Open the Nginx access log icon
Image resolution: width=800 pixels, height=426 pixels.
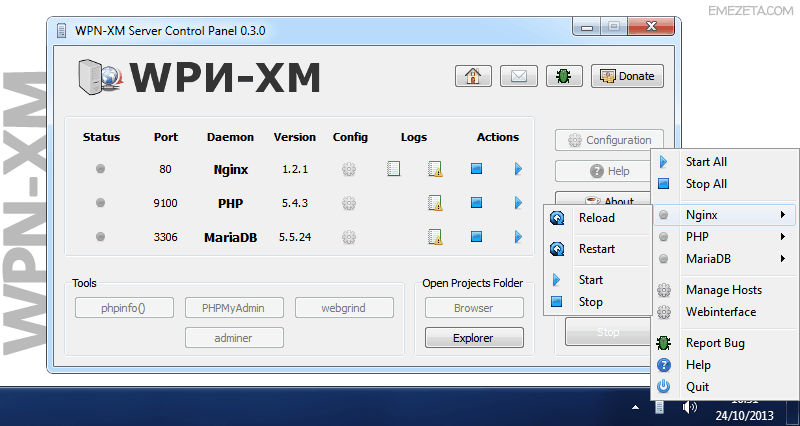pyautogui.click(x=393, y=168)
